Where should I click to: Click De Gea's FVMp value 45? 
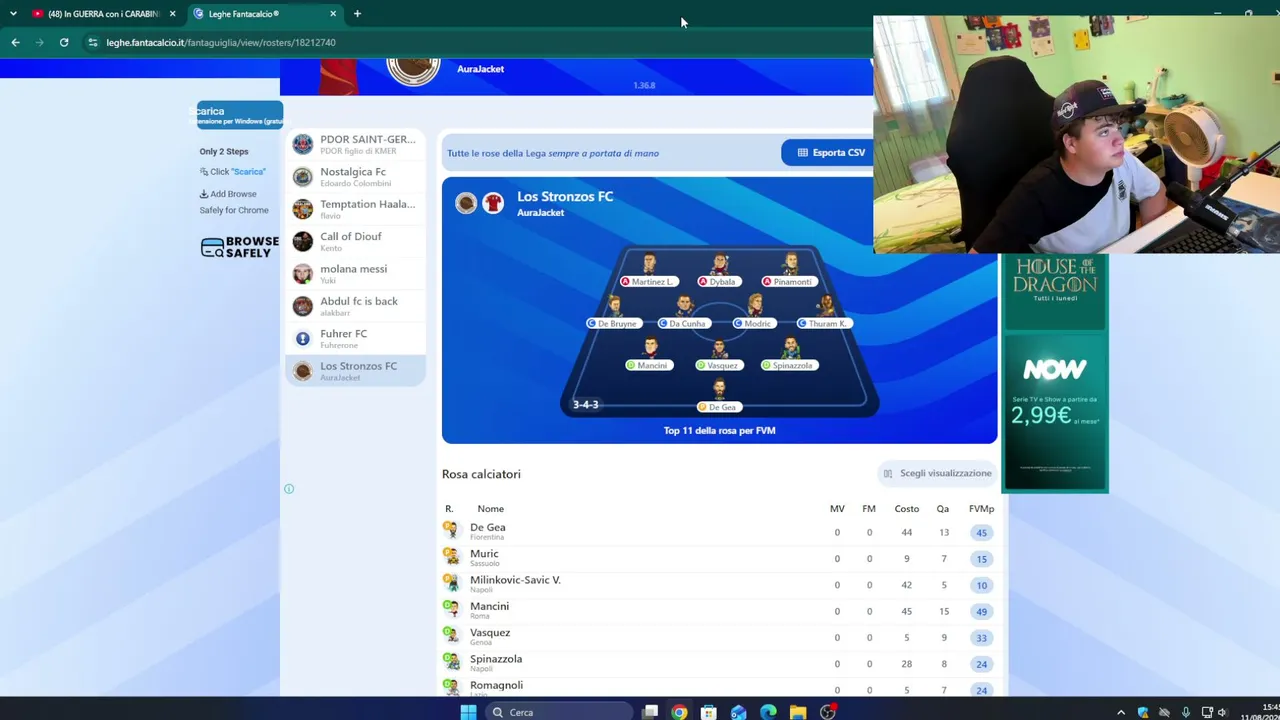click(981, 533)
